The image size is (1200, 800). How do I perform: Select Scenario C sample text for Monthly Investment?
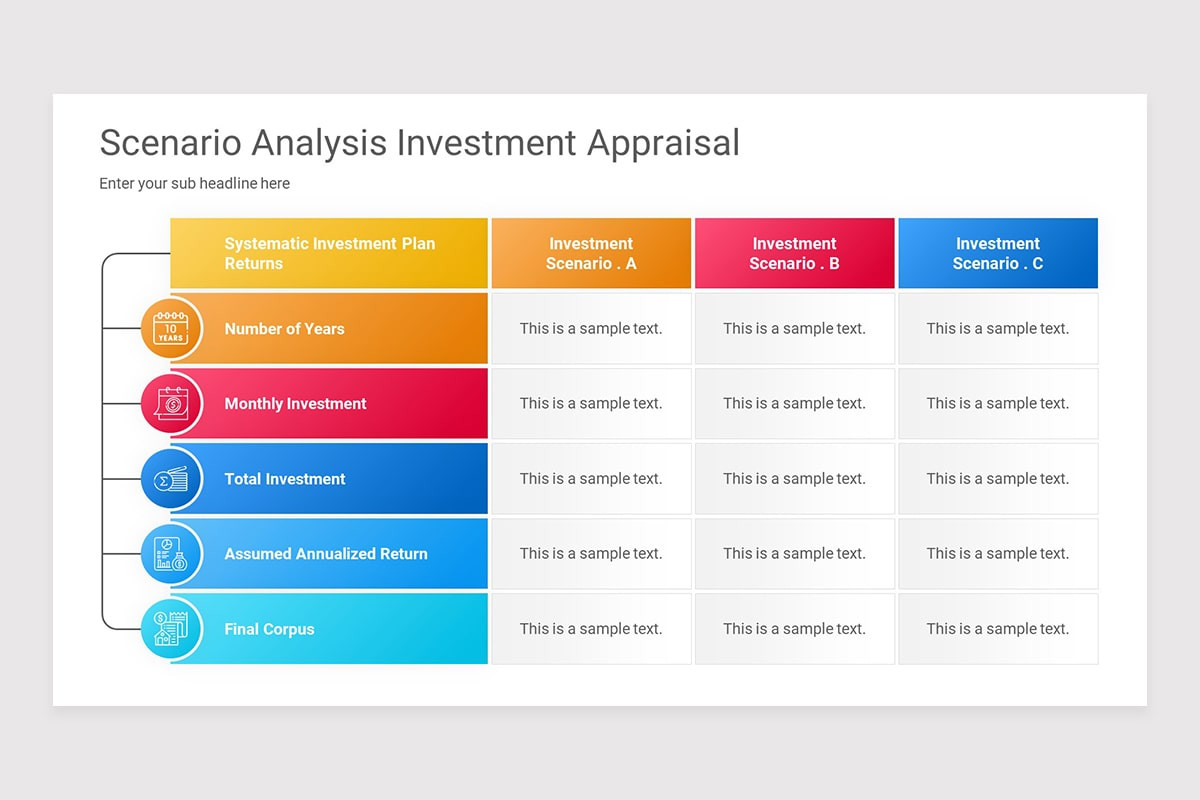click(x=998, y=404)
